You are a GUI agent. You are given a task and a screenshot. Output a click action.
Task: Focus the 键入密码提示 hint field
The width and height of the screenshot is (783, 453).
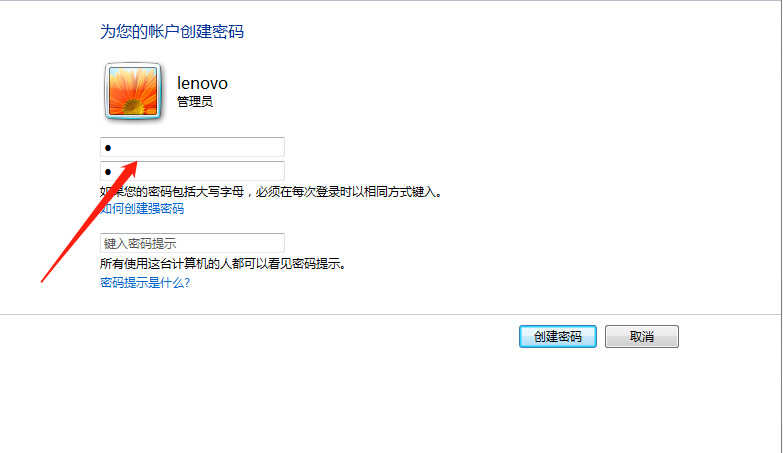(x=192, y=243)
